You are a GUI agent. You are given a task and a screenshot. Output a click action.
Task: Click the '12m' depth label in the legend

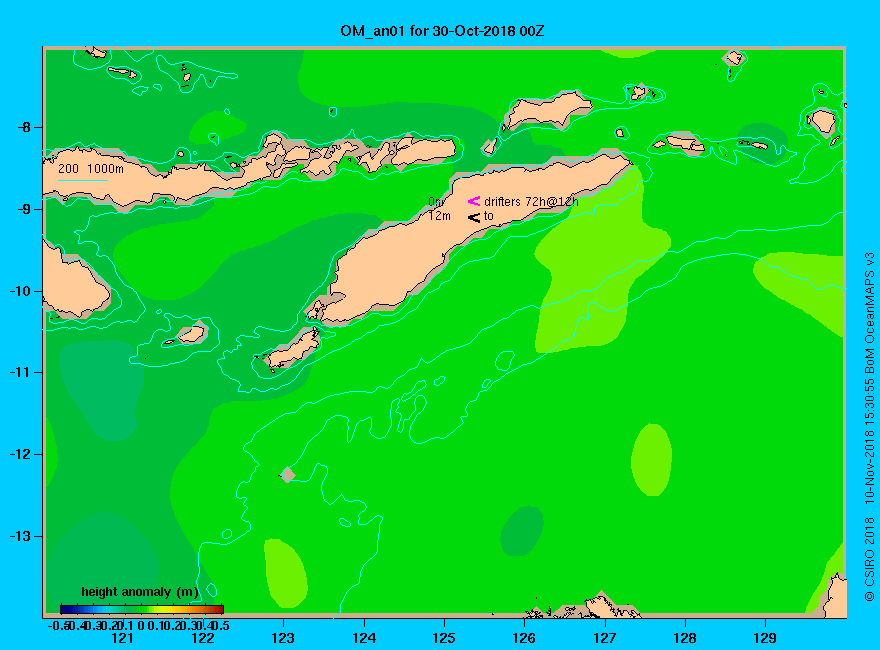(439, 216)
